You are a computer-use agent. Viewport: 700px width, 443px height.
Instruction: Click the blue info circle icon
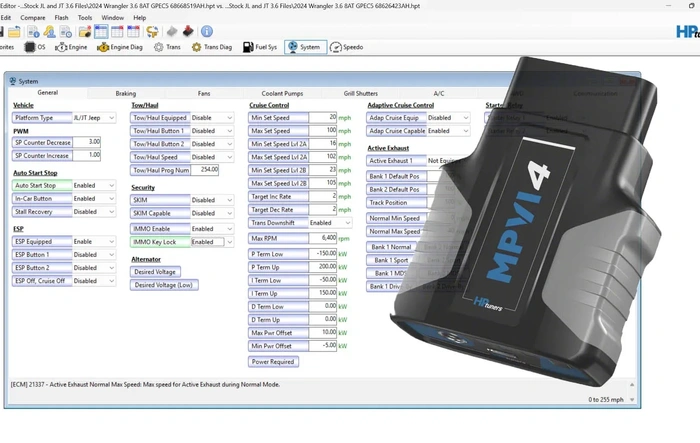pyautogui.click(x=207, y=32)
